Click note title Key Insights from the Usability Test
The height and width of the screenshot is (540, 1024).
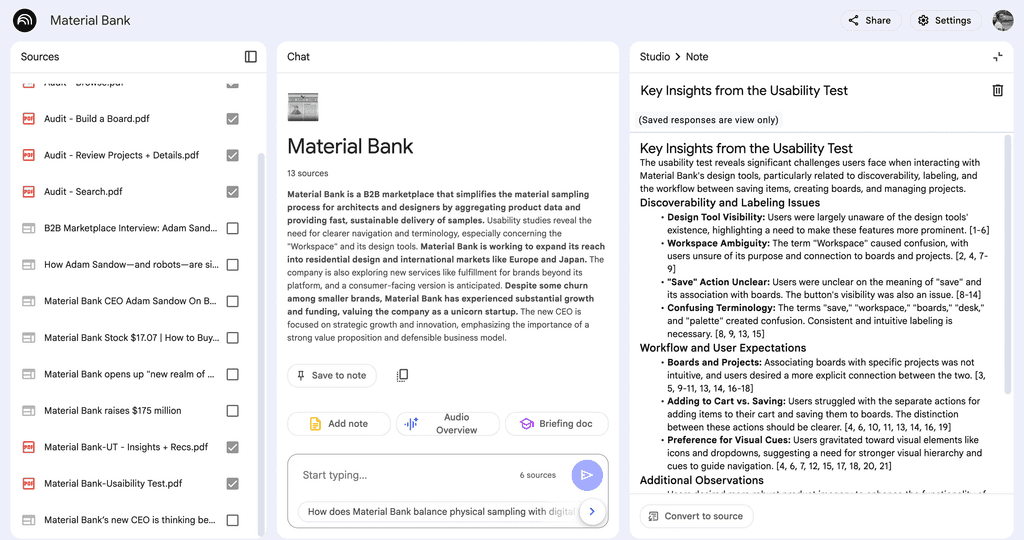coord(744,91)
